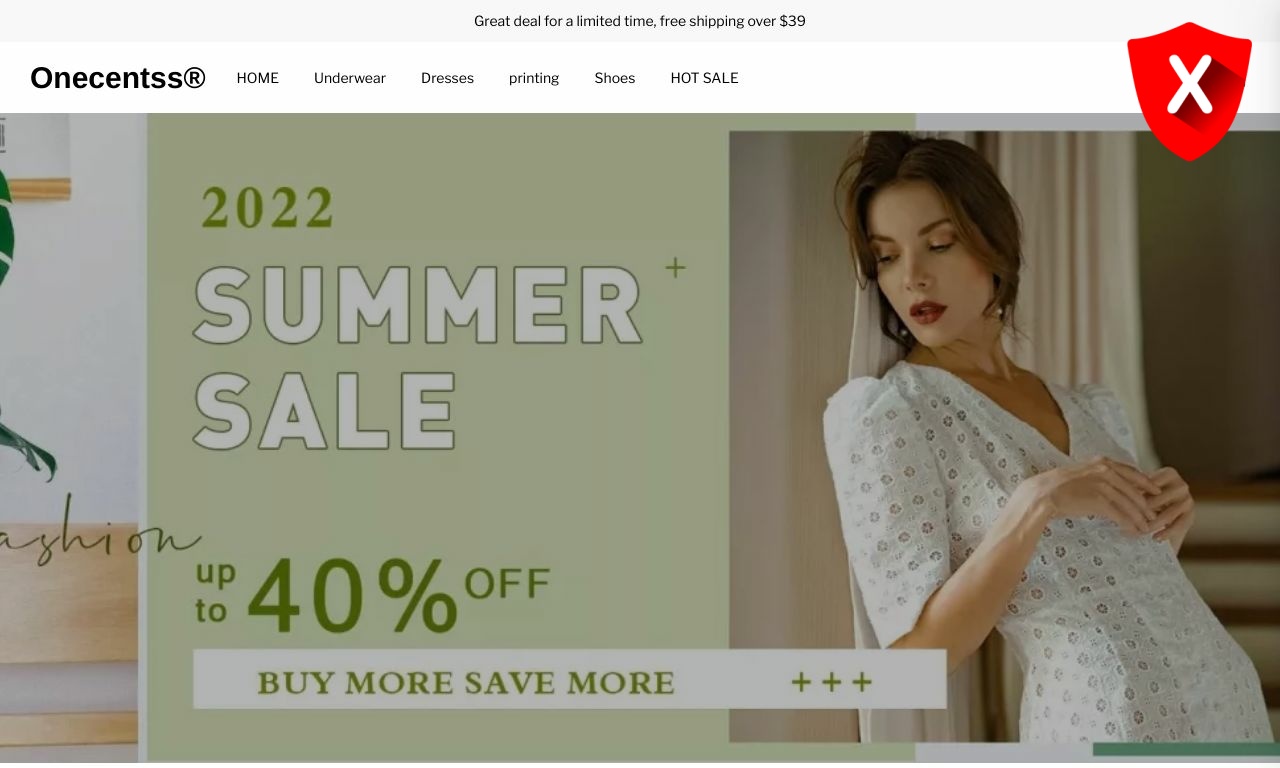Click the triple plus signs on the banner
Image resolution: width=1280 pixels, height=768 pixels.
(x=832, y=683)
